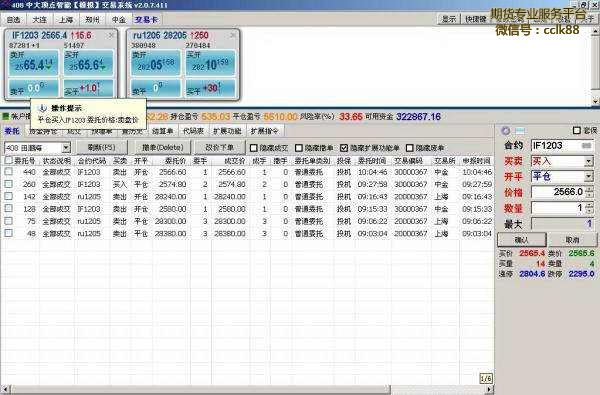The height and width of the screenshot is (395, 600).
Task: Switch to the 上海 exchange tab
Action: pyautogui.click(x=66, y=20)
